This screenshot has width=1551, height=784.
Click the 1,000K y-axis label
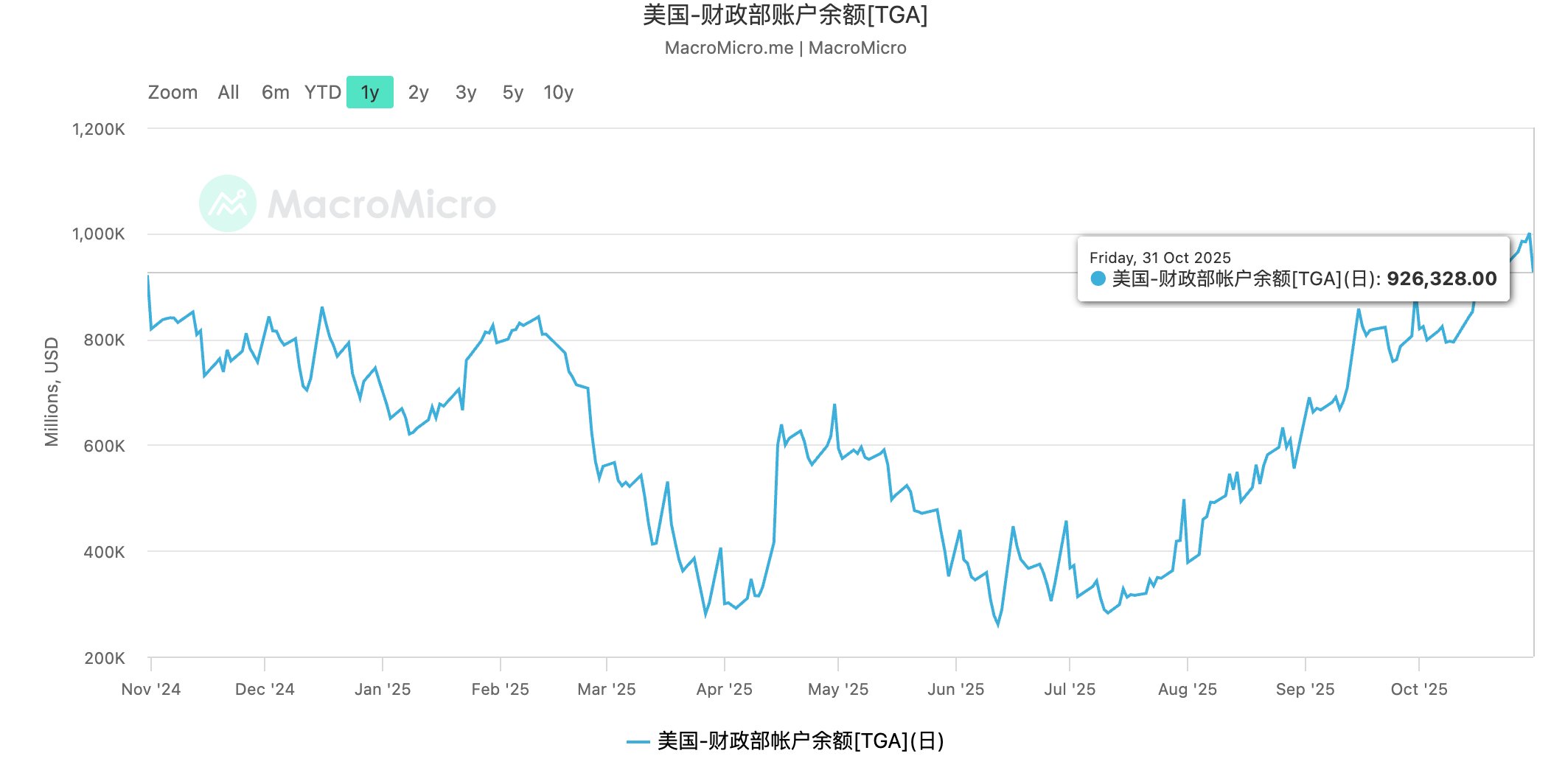tap(99, 234)
